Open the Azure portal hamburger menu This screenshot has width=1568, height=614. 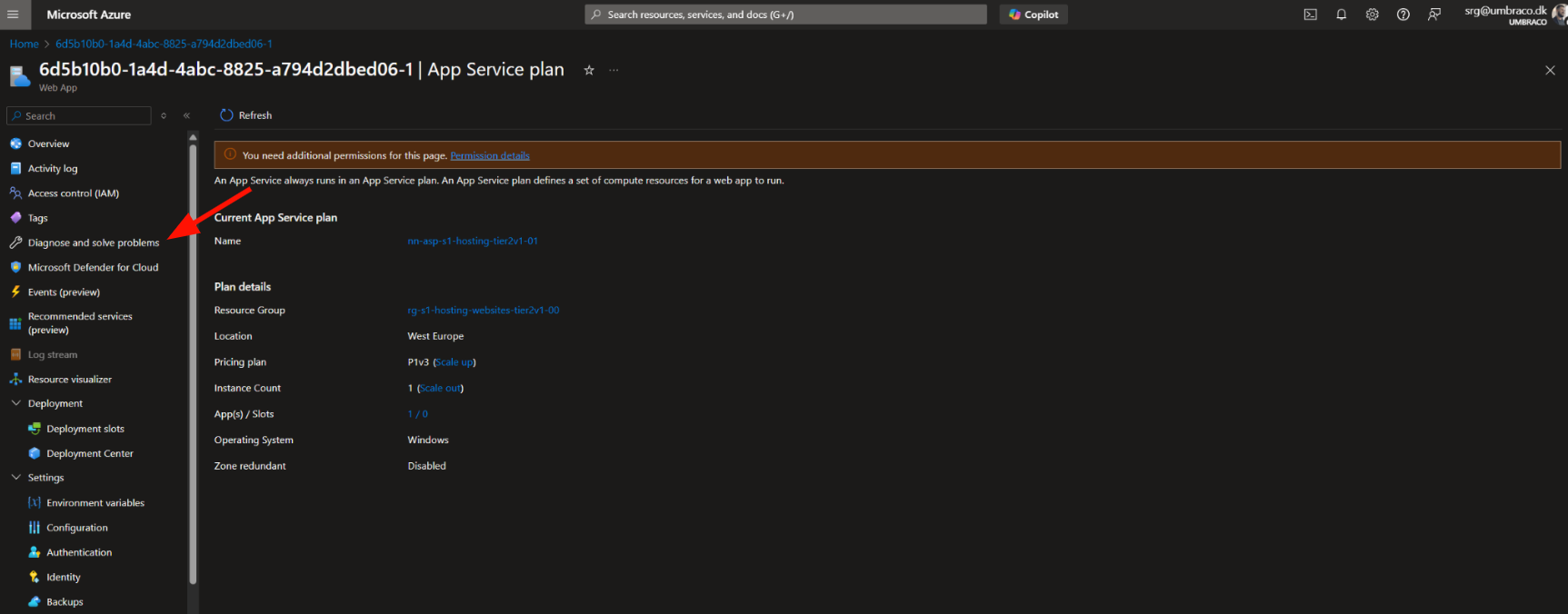(13, 15)
